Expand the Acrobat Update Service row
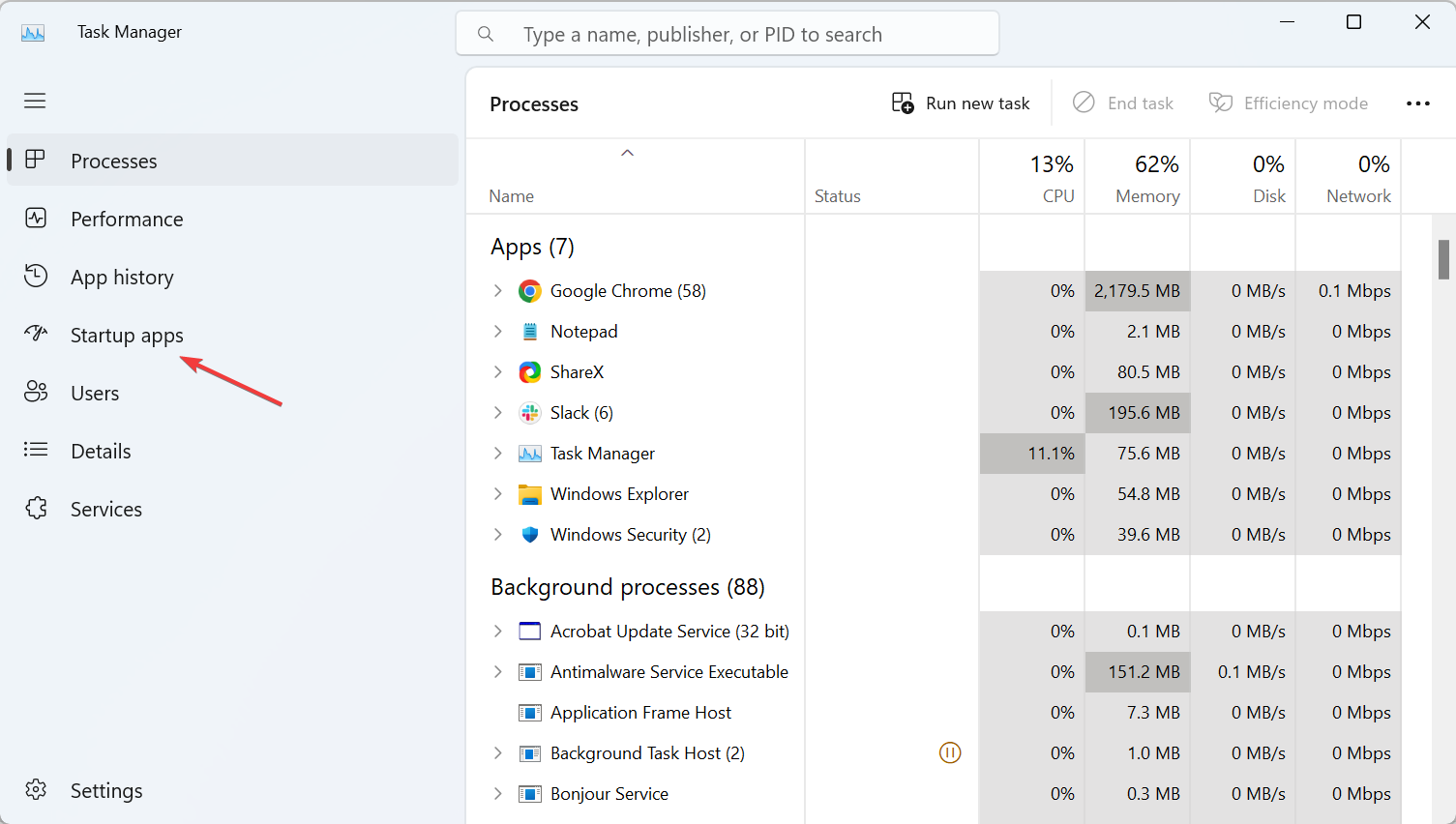Image resolution: width=1456 pixels, height=824 pixels. pyautogui.click(x=498, y=632)
